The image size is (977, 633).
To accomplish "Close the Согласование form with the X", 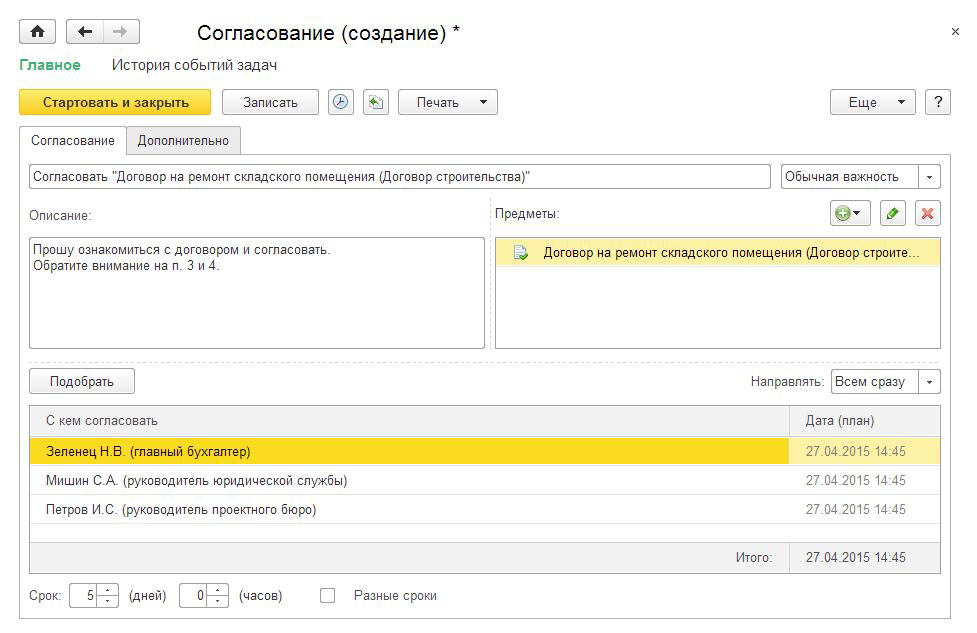I will [x=955, y=31].
